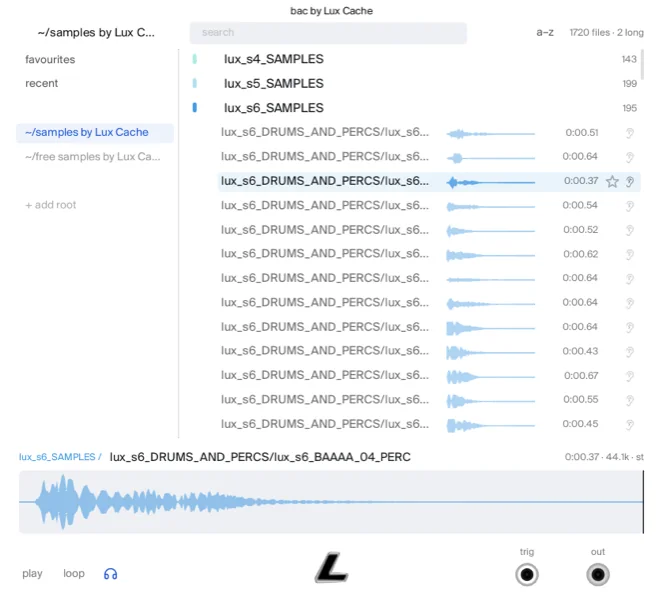Click the waveform thumbnail of the 0:00.45 sample
Viewport: 663px width, 600px height.
pyautogui.click(x=490, y=425)
